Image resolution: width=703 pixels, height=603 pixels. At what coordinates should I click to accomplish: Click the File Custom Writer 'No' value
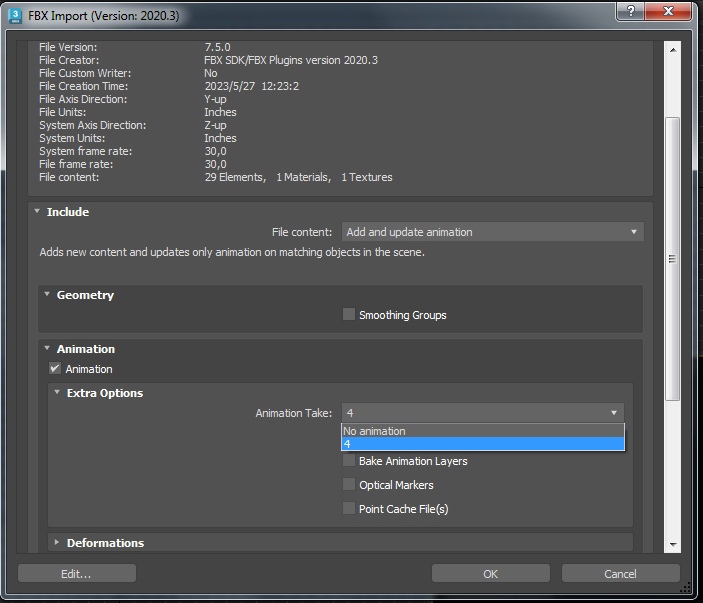point(211,73)
